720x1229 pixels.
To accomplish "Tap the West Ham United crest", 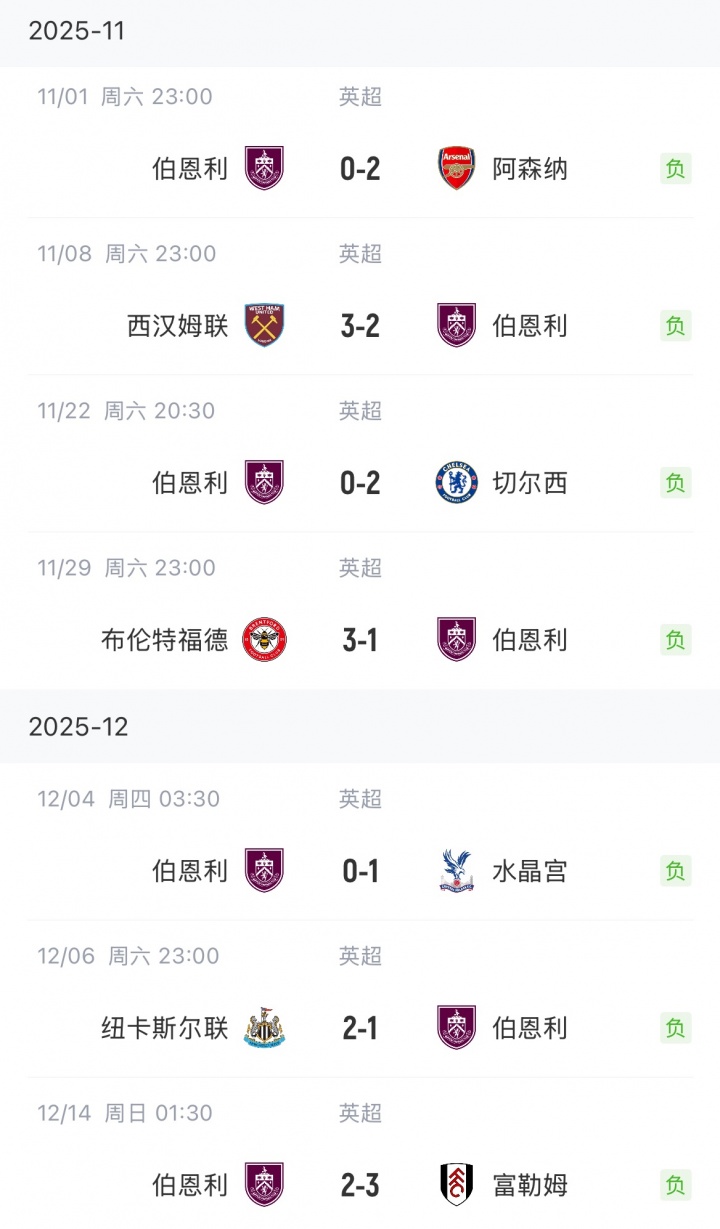I will 264,325.
